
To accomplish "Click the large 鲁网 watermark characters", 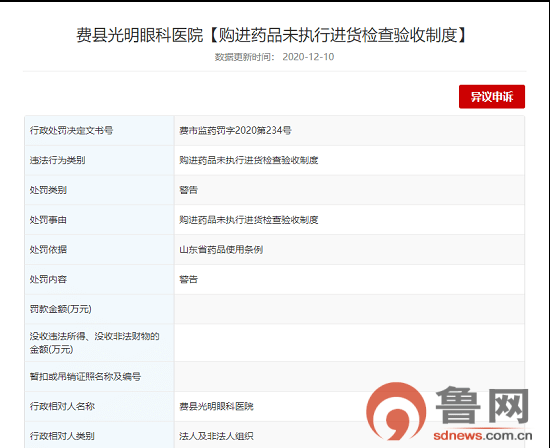I will click(482, 405).
